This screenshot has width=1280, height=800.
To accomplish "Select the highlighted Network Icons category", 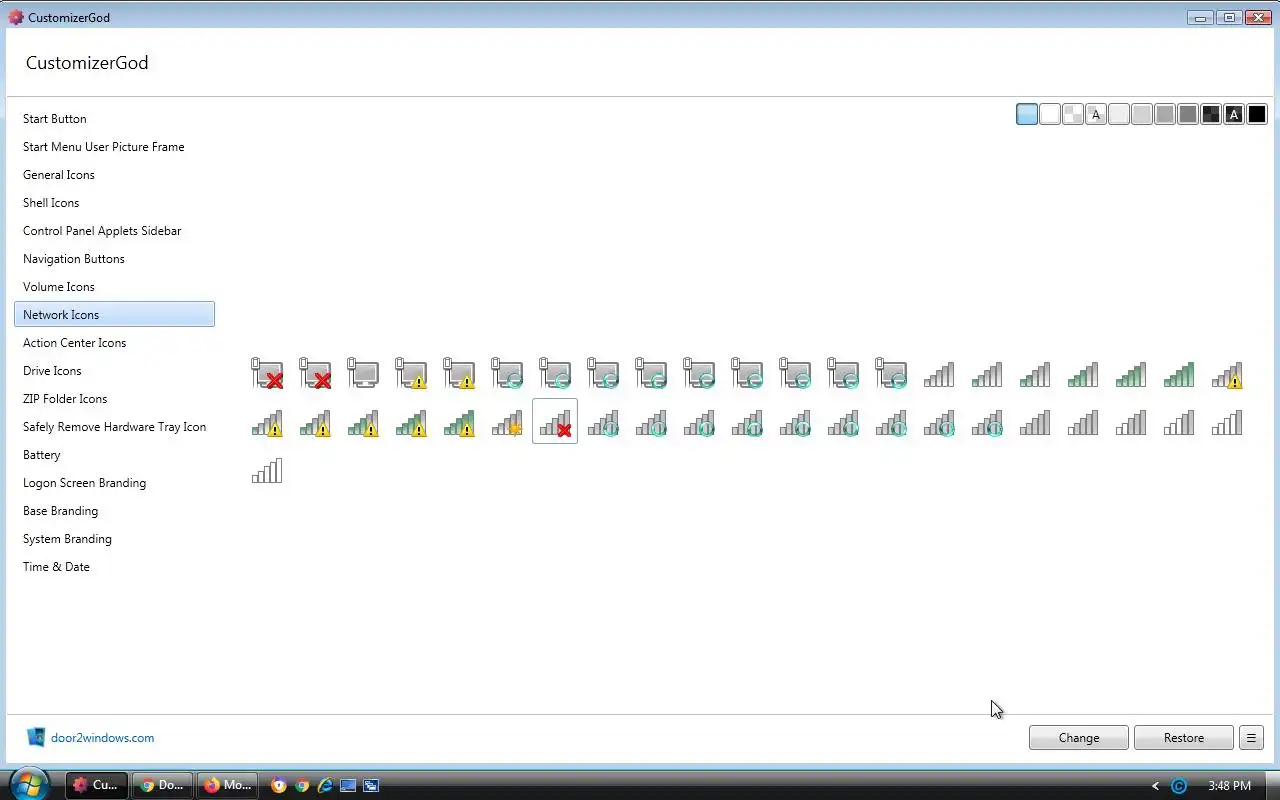I will 114,314.
